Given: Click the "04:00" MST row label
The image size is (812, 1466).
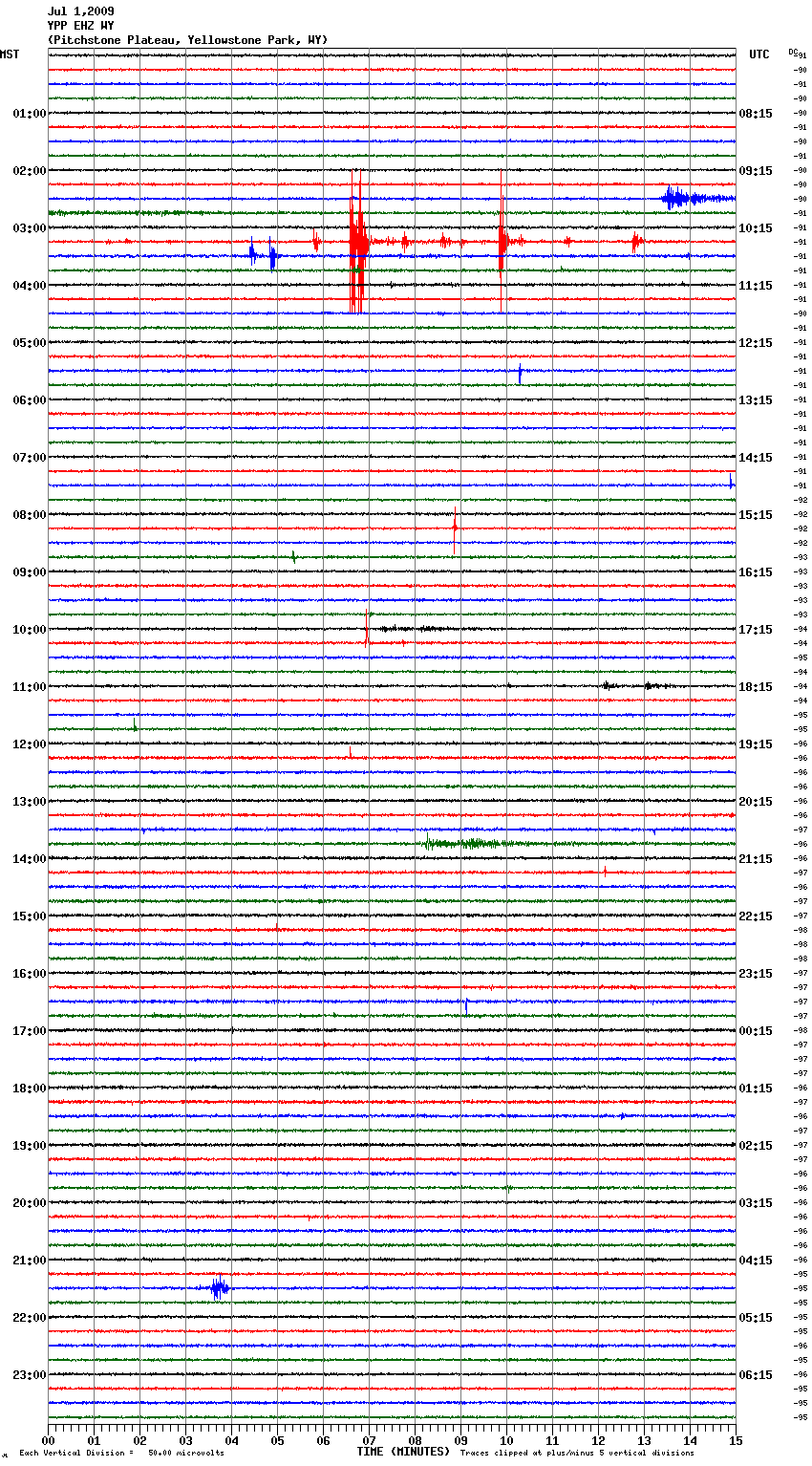Looking at the screenshot, I should [30, 285].
